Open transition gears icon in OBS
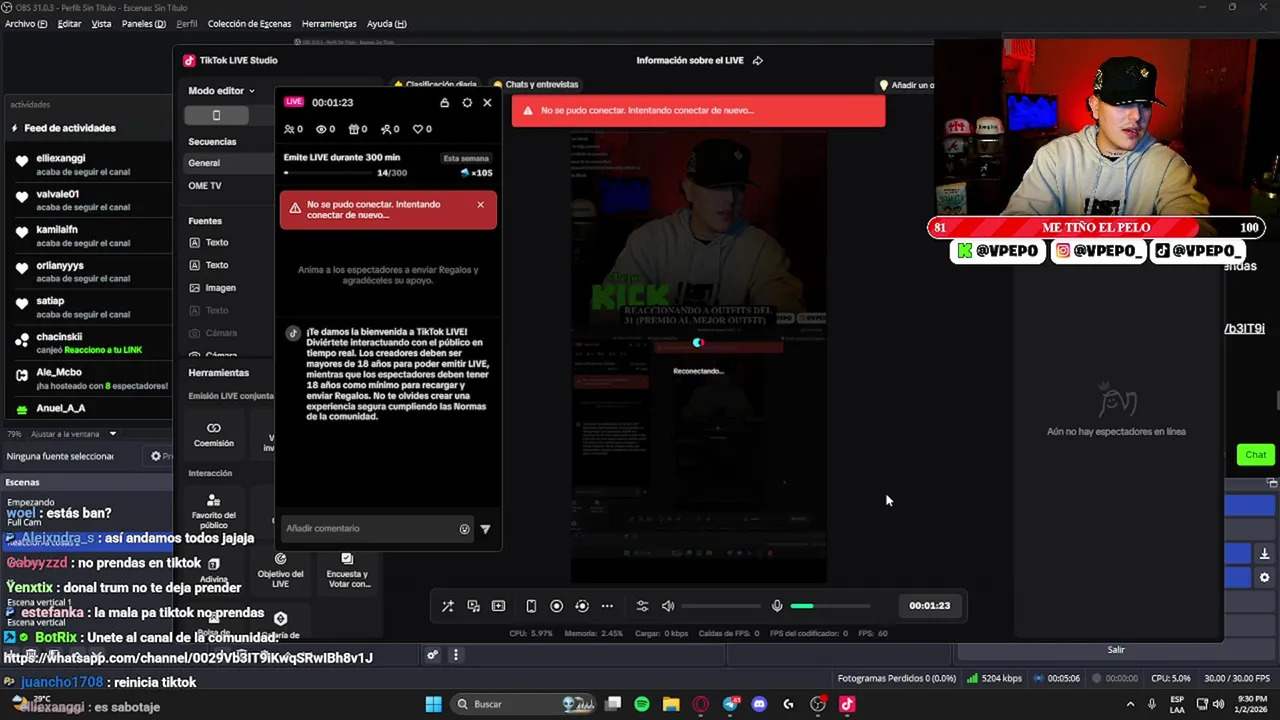Screen dimensions: 1280x720 click(x=433, y=656)
